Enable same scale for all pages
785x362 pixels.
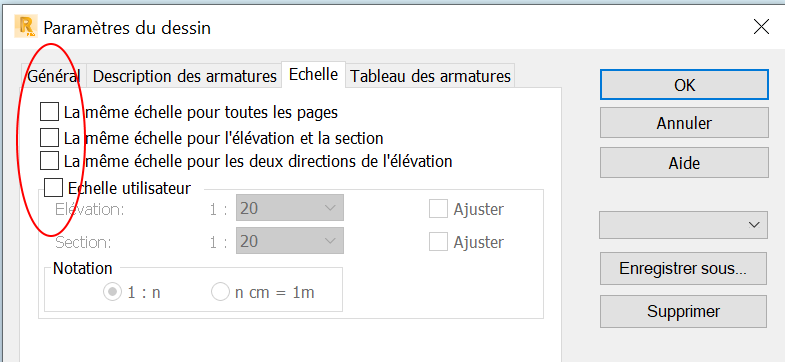pos(49,112)
